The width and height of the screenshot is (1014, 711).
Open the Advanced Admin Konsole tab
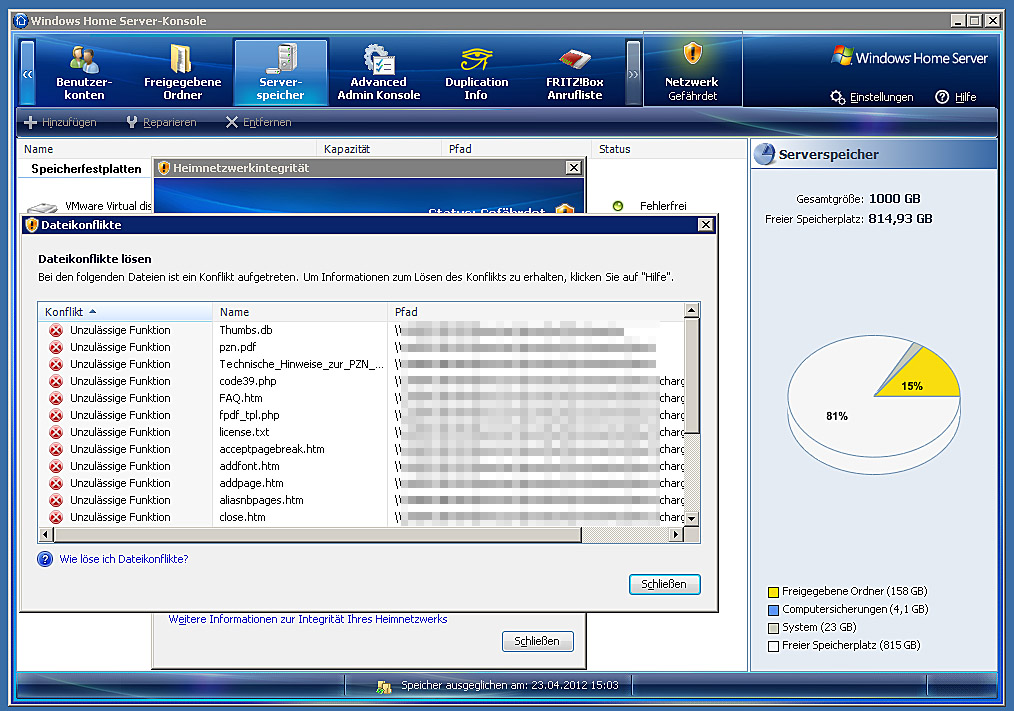[379, 71]
